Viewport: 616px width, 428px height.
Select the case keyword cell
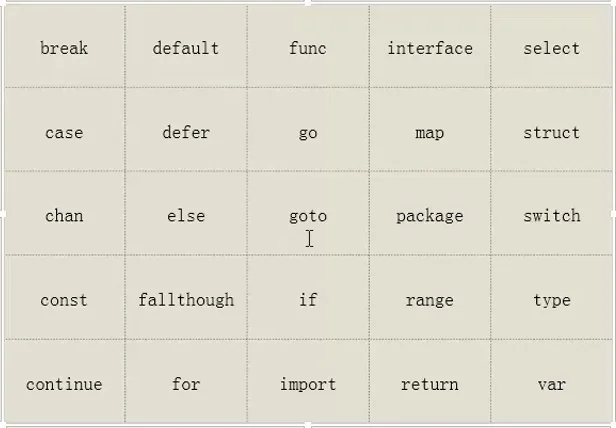coord(64,129)
